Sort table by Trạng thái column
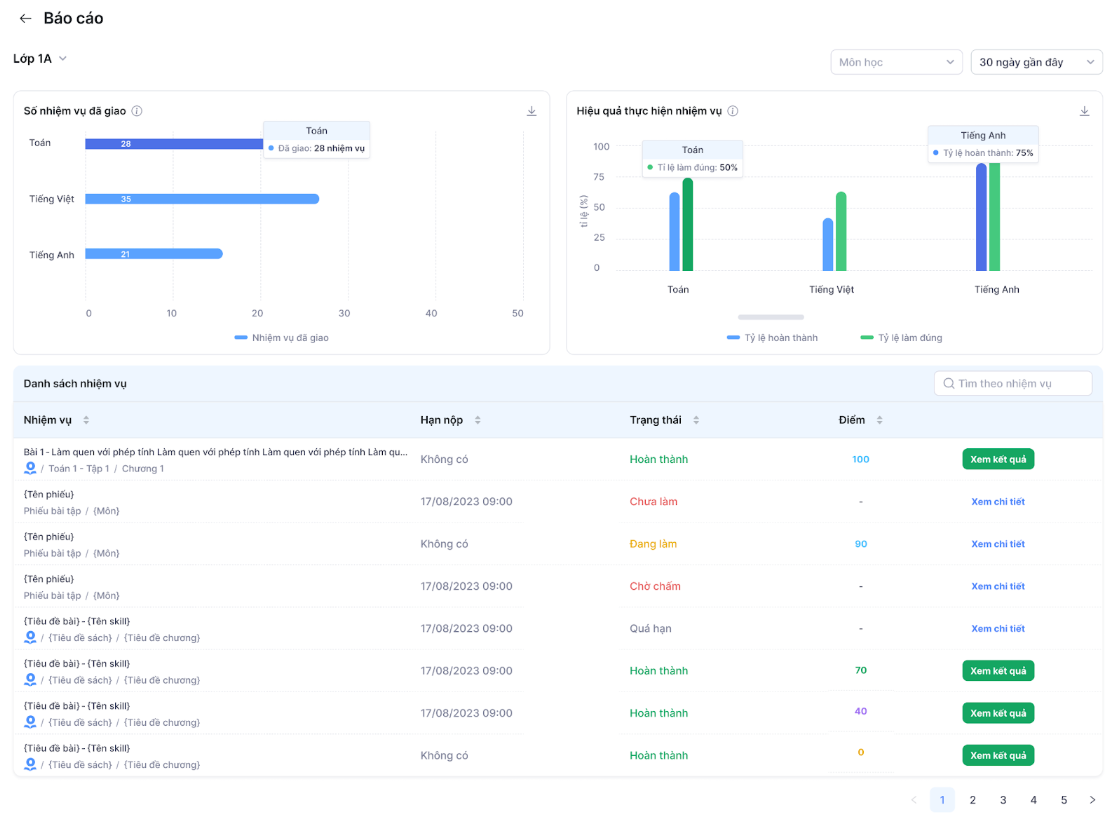The width and height of the screenshot is (1119, 822). [x=696, y=421]
